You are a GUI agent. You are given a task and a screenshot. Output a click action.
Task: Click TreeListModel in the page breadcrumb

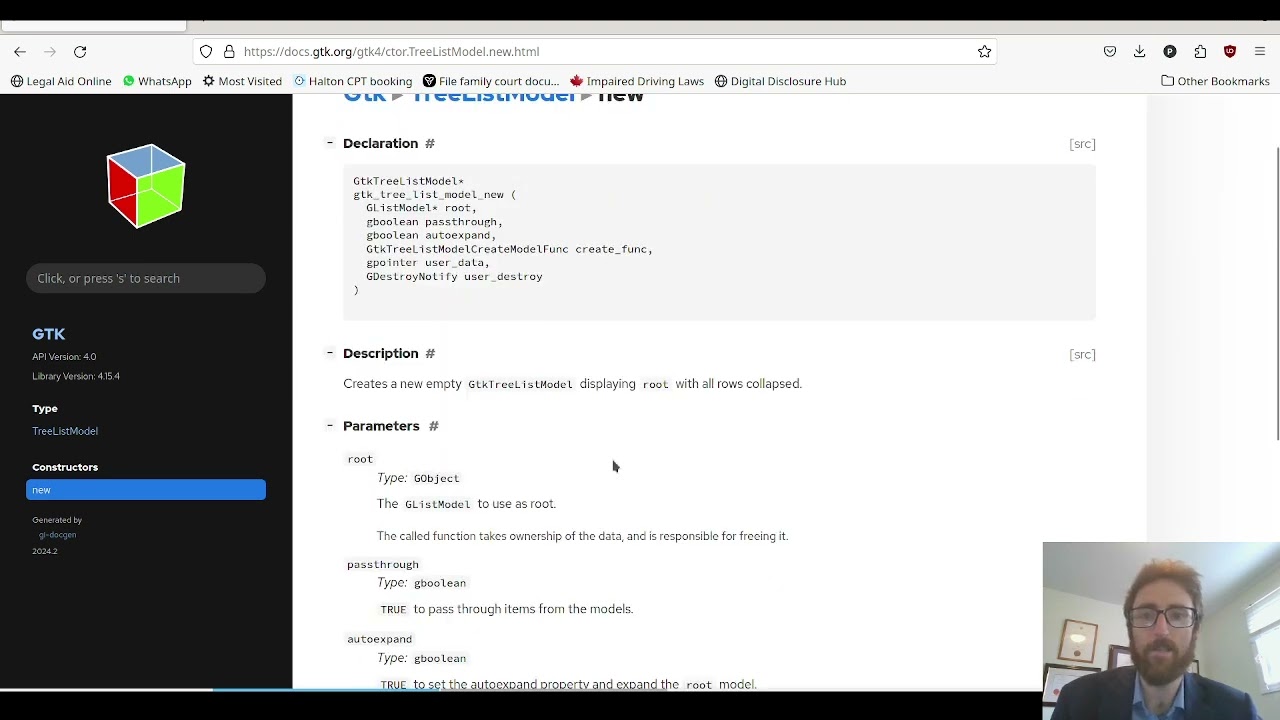tap(494, 97)
